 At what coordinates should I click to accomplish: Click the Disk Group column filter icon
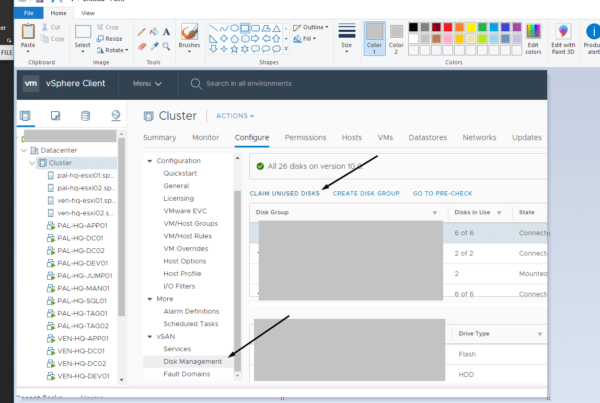(435, 213)
